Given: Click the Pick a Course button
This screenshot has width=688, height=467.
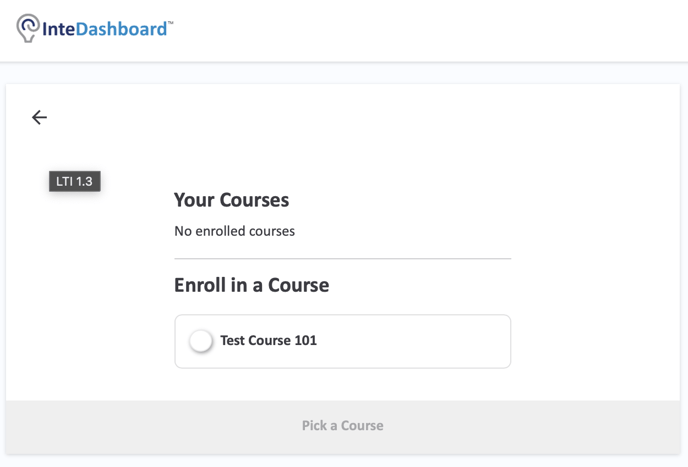Looking at the screenshot, I should coord(343,425).
